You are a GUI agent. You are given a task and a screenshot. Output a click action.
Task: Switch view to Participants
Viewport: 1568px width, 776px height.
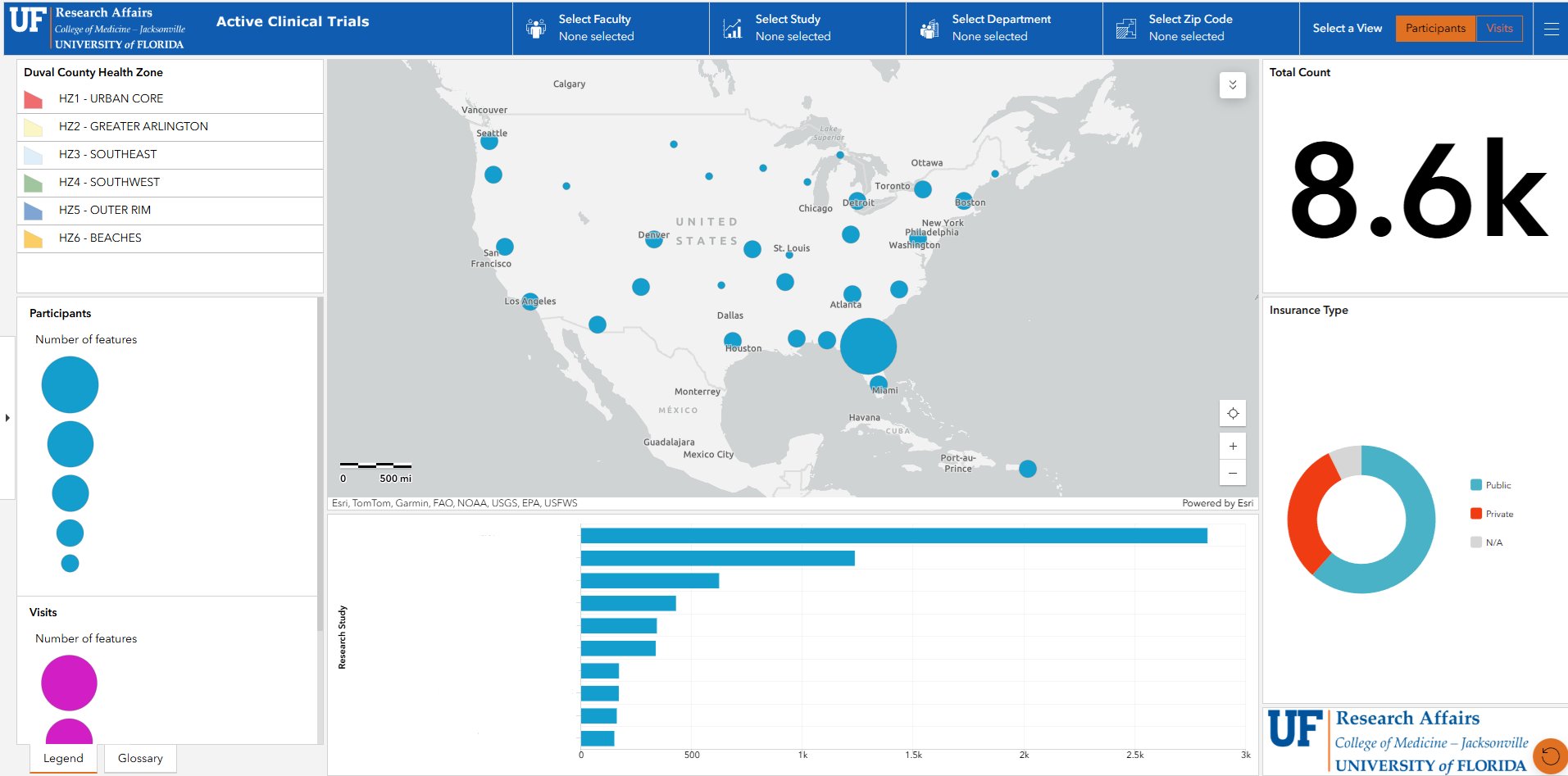1435,28
